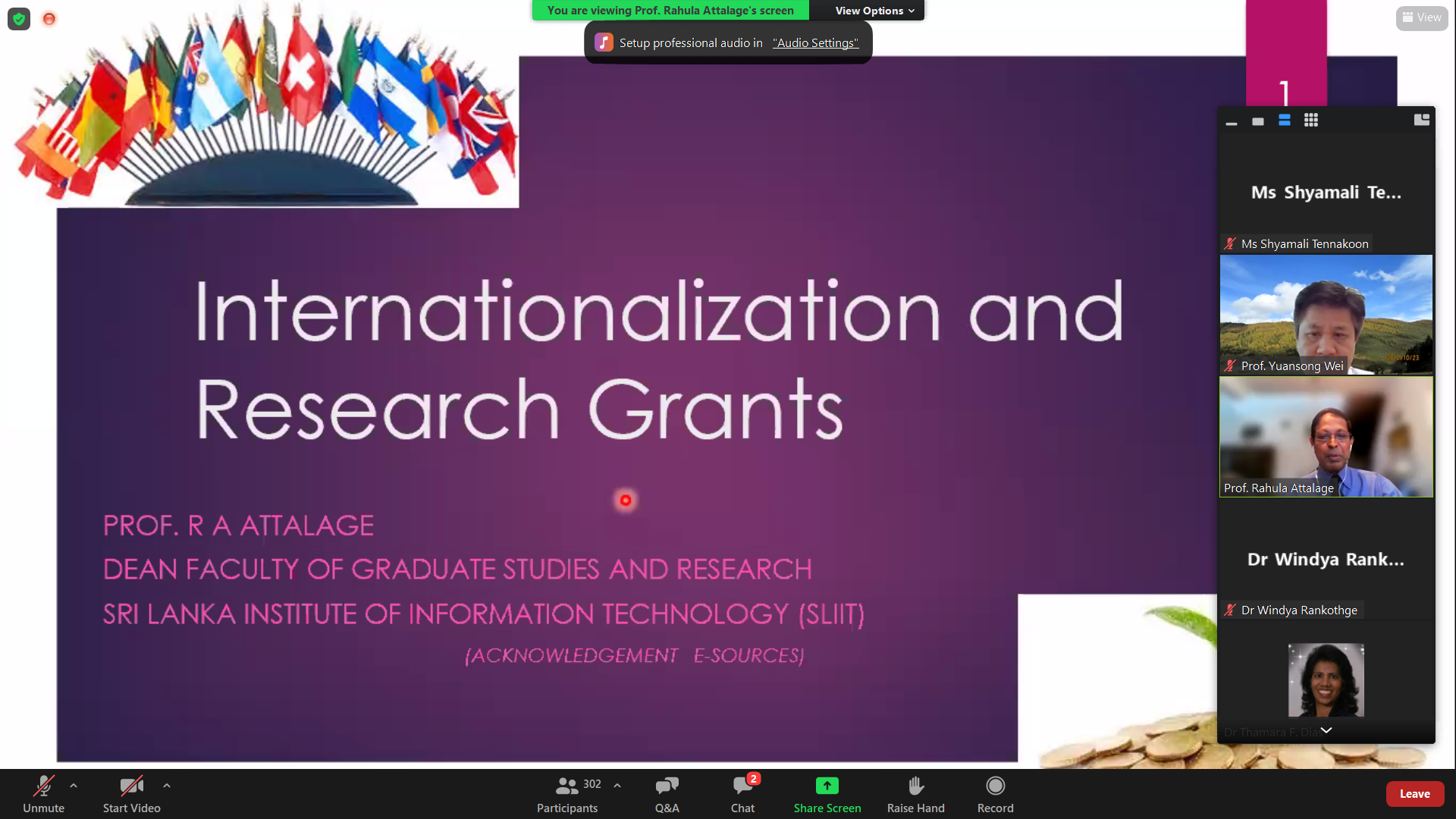Screen dimensions: 1456x819
Task: Click the Prof. Rahula Attalage name label
Action: (1279, 488)
